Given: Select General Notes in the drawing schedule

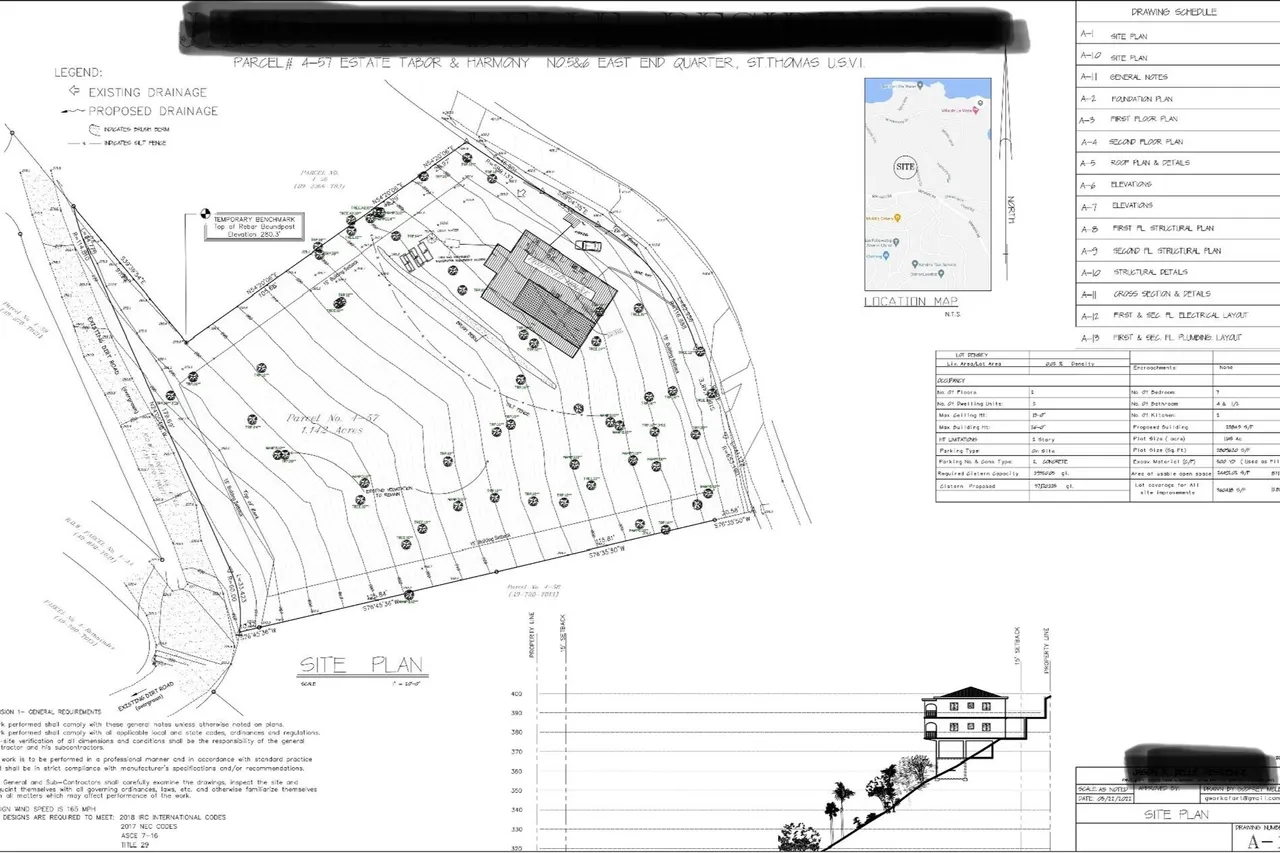Looking at the screenshot, I should click(1139, 77).
